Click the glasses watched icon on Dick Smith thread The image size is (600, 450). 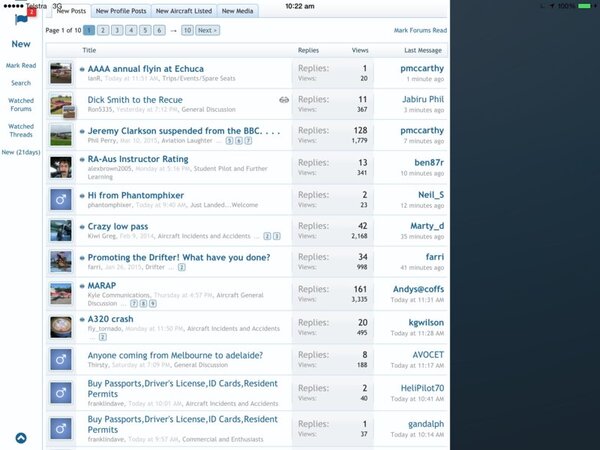[284, 101]
